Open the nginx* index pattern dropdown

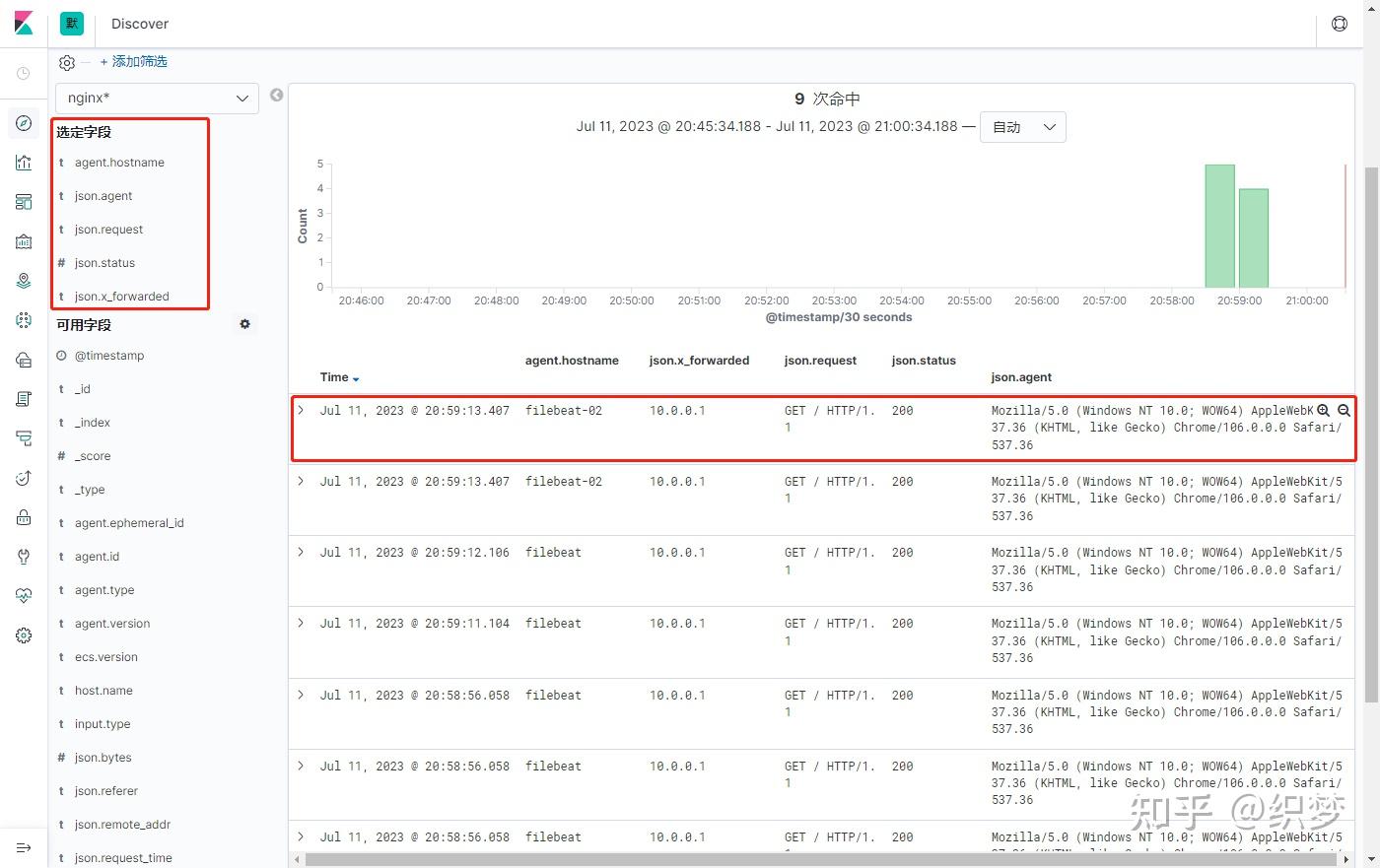point(158,98)
